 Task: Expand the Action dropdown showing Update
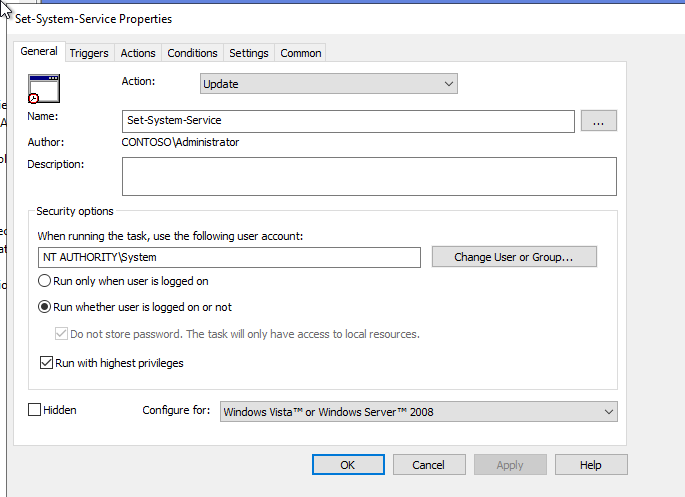(x=328, y=84)
